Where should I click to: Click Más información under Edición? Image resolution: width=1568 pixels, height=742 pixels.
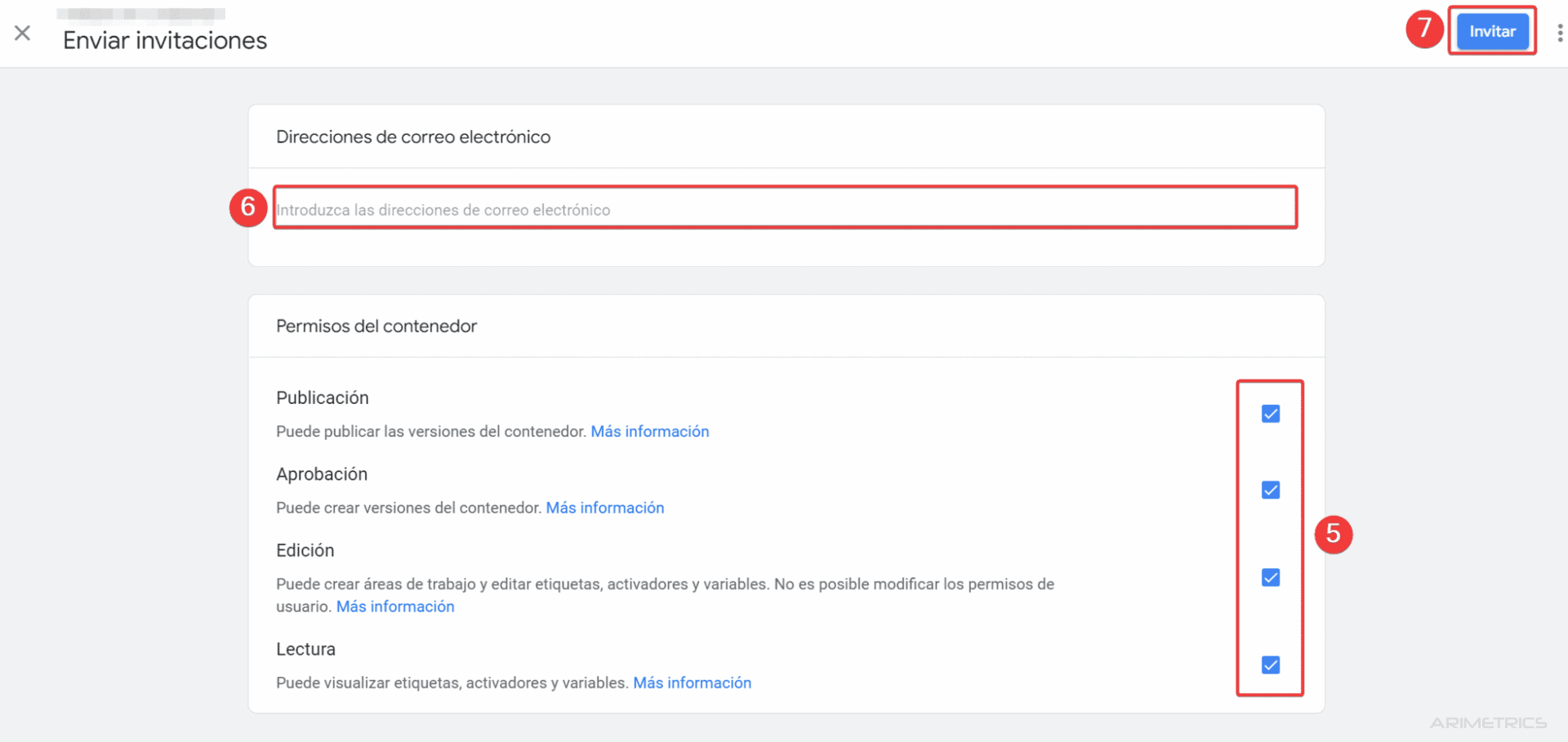tap(395, 606)
